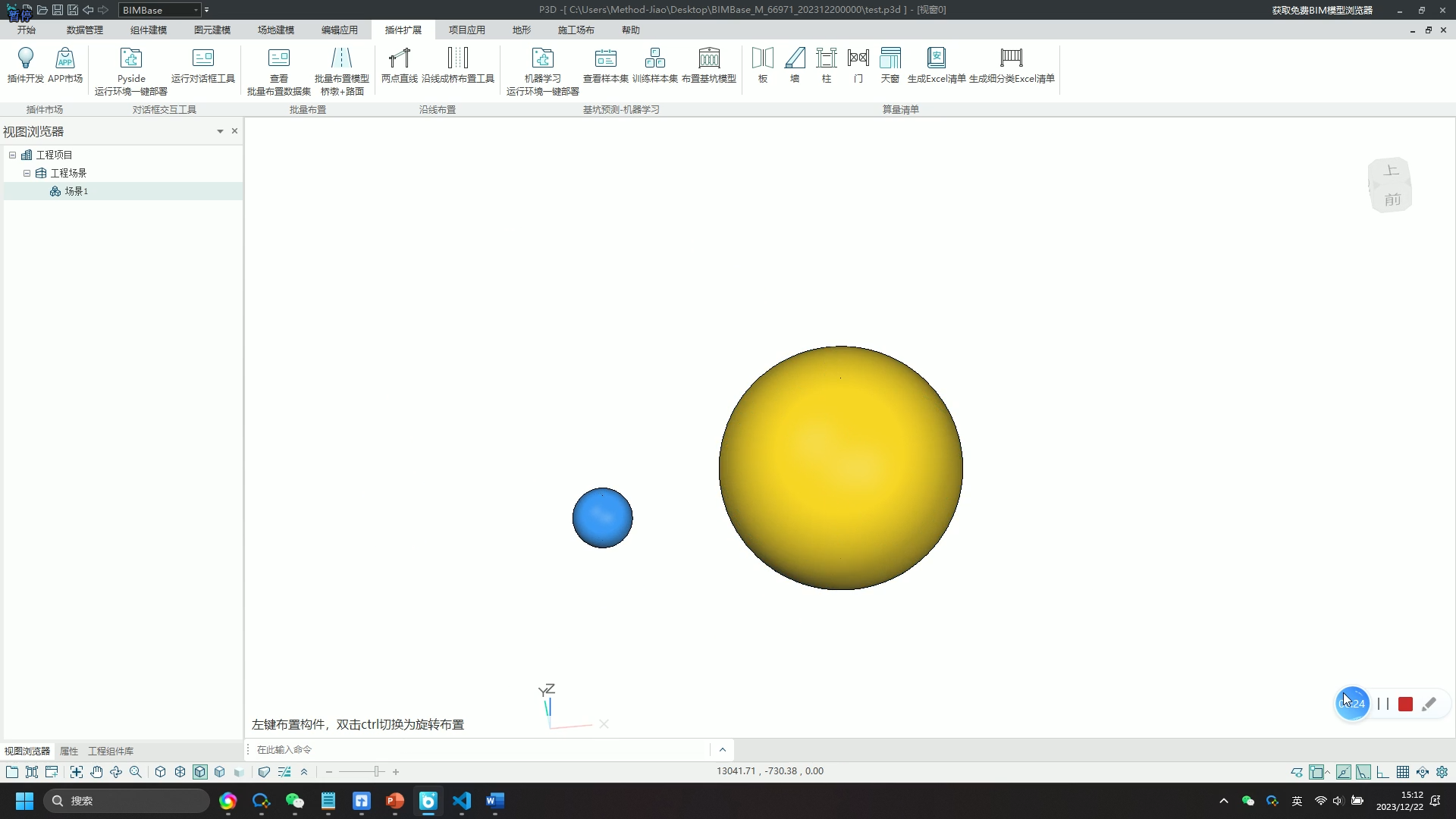
Task: Toggle the grid display in status bar
Action: (x=1403, y=772)
